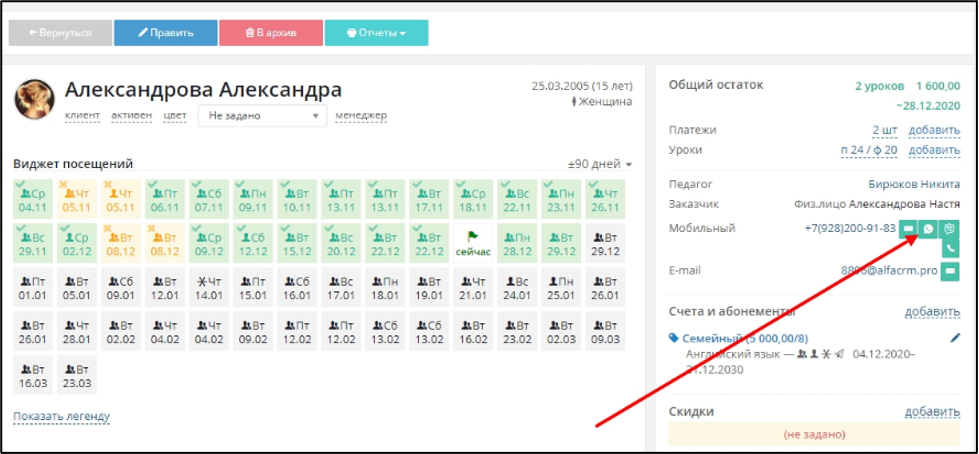Viewport: 979px width, 454px height.
Task: Click the '2 шт' payments link
Action: click(885, 130)
